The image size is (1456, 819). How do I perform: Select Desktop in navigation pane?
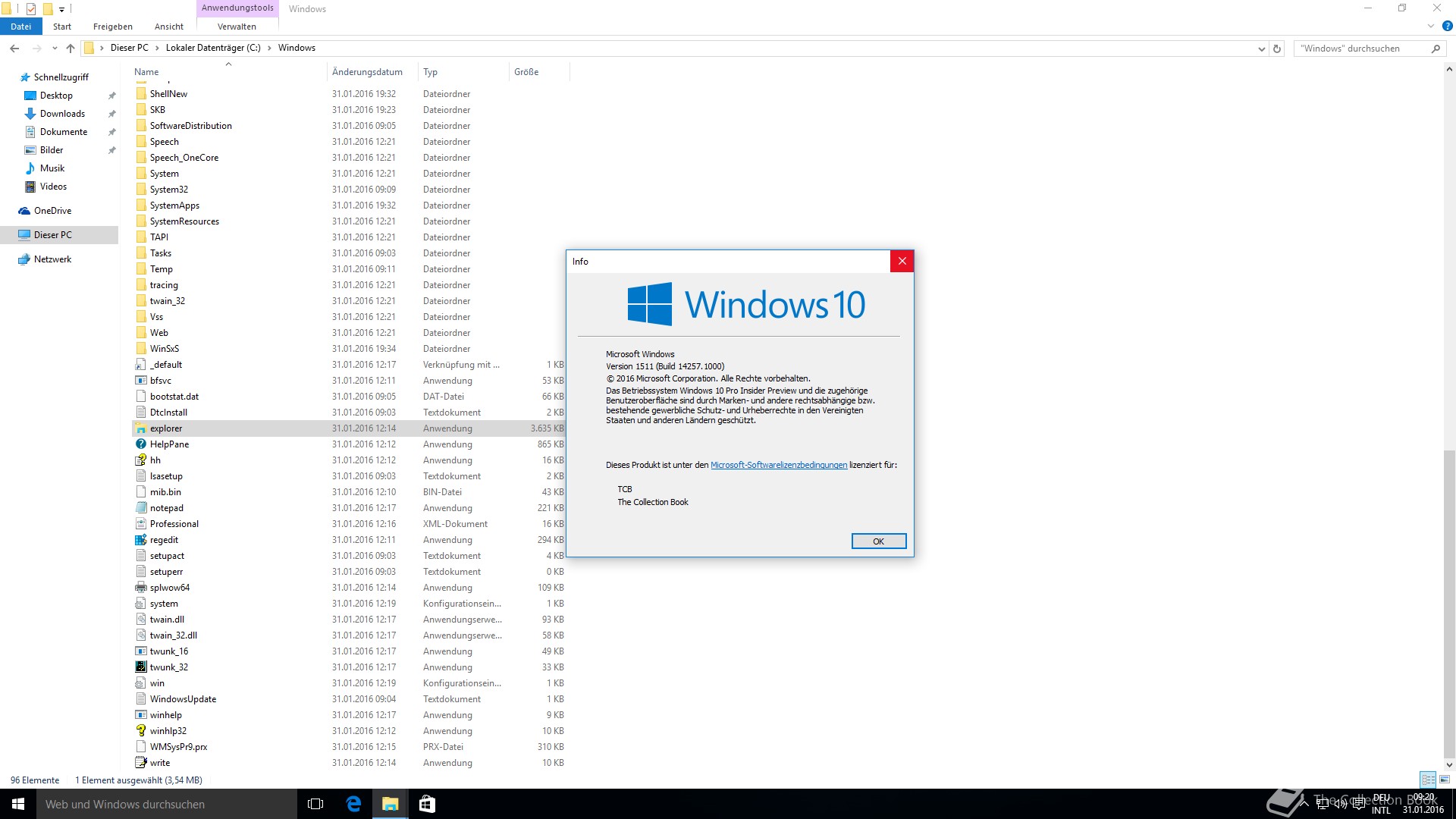click(x=56, y=96)
